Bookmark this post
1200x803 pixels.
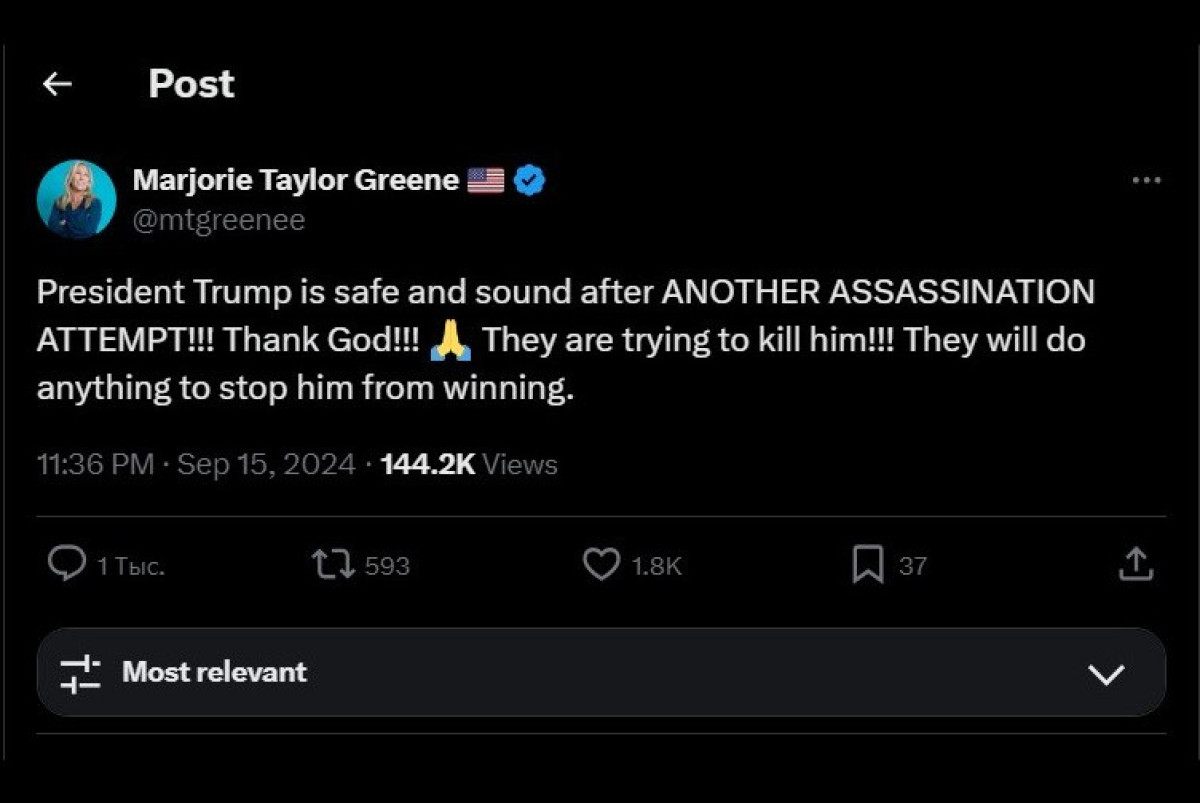coord(867,565)
